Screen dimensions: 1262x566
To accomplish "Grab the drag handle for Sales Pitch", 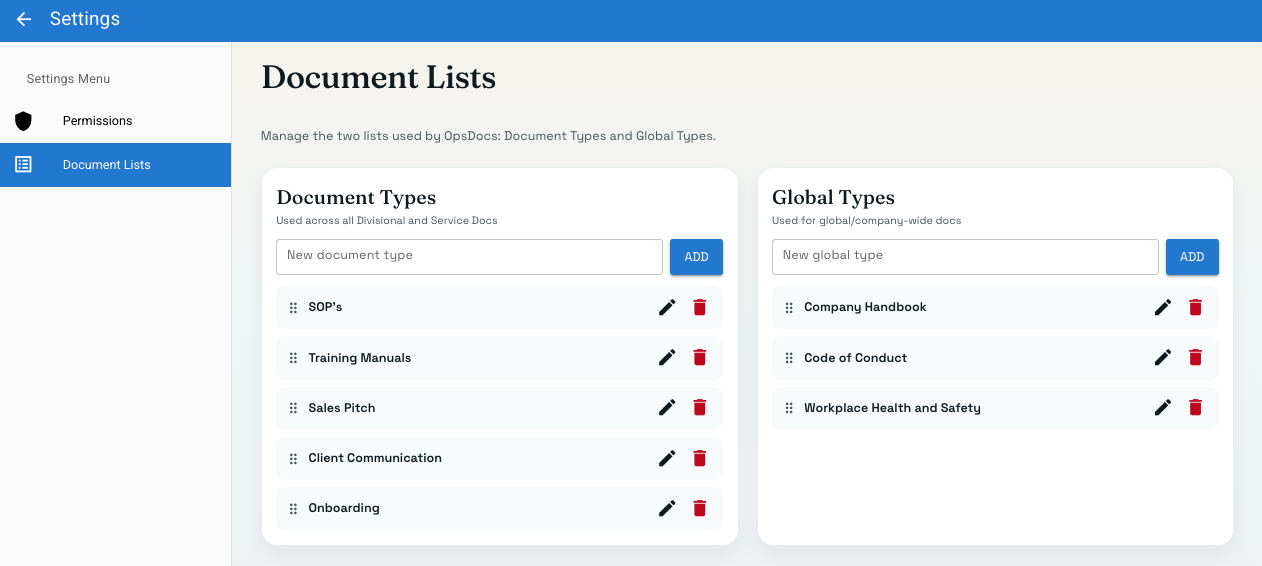I will (x=293, y=408).
